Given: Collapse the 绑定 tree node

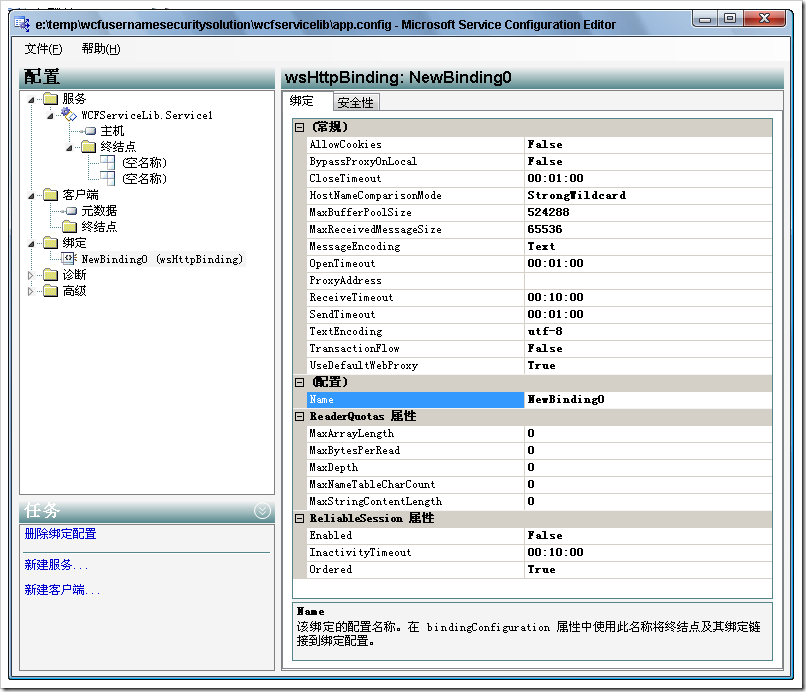Looking at the screenshot, I should coord(31,243).
